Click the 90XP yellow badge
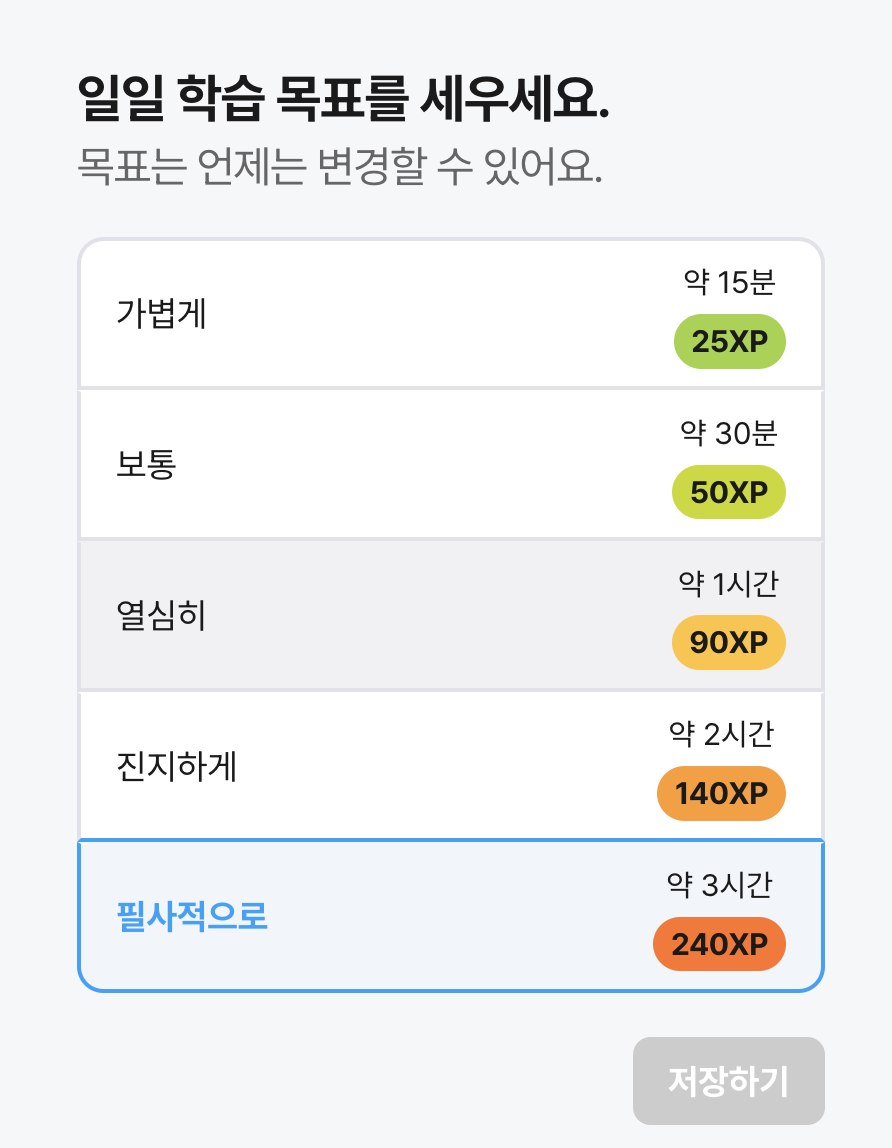892x1148 pixels. (729, 643)
